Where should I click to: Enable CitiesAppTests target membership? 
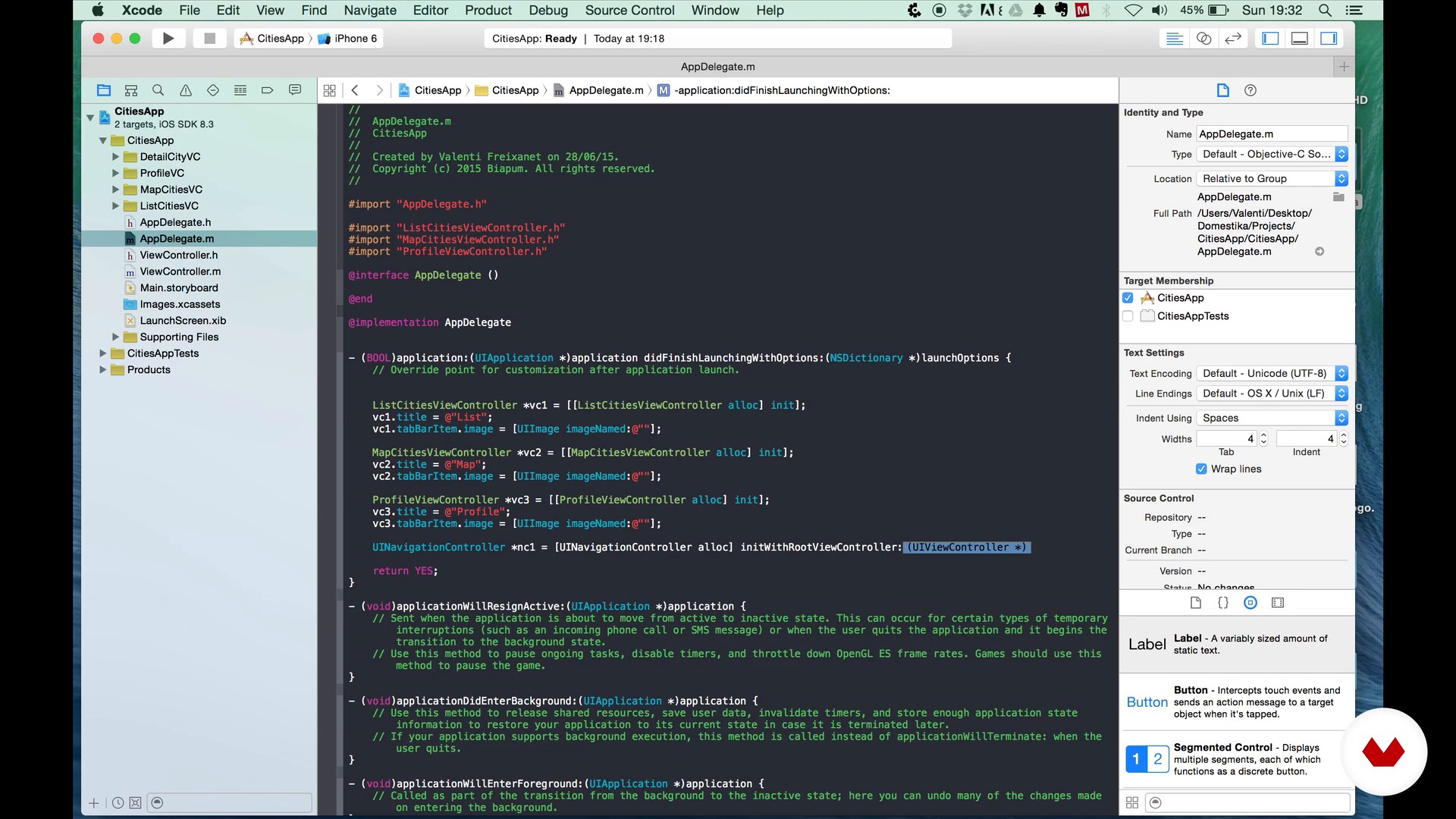[1128, 316]
